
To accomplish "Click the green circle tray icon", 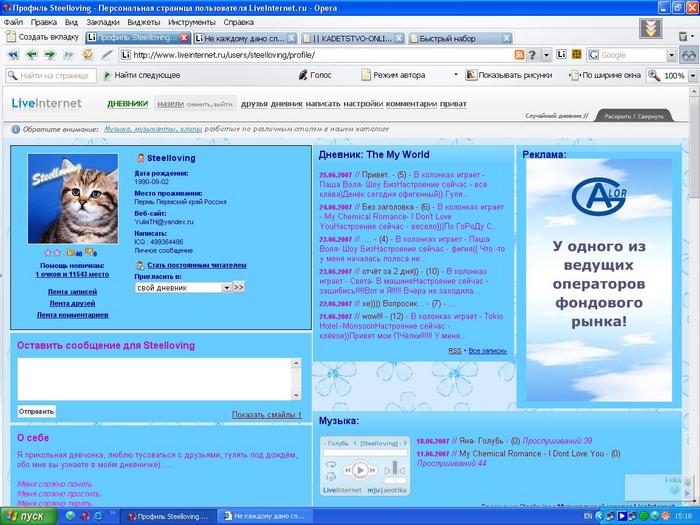I will coord(644,516).
